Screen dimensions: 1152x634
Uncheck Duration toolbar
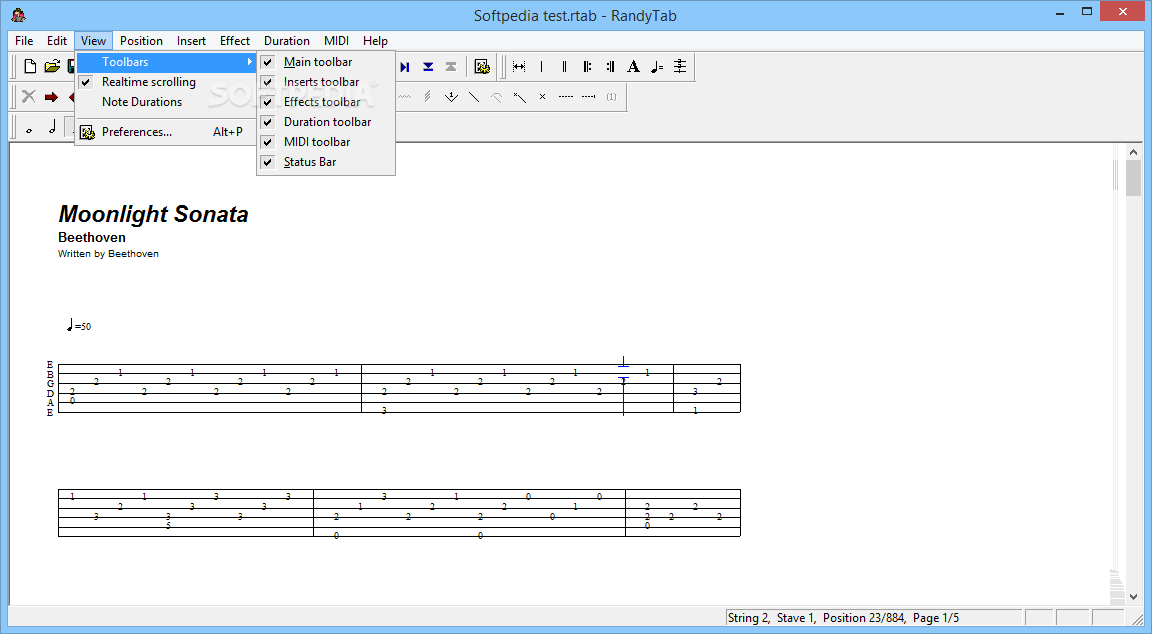[x=326, y=122]
